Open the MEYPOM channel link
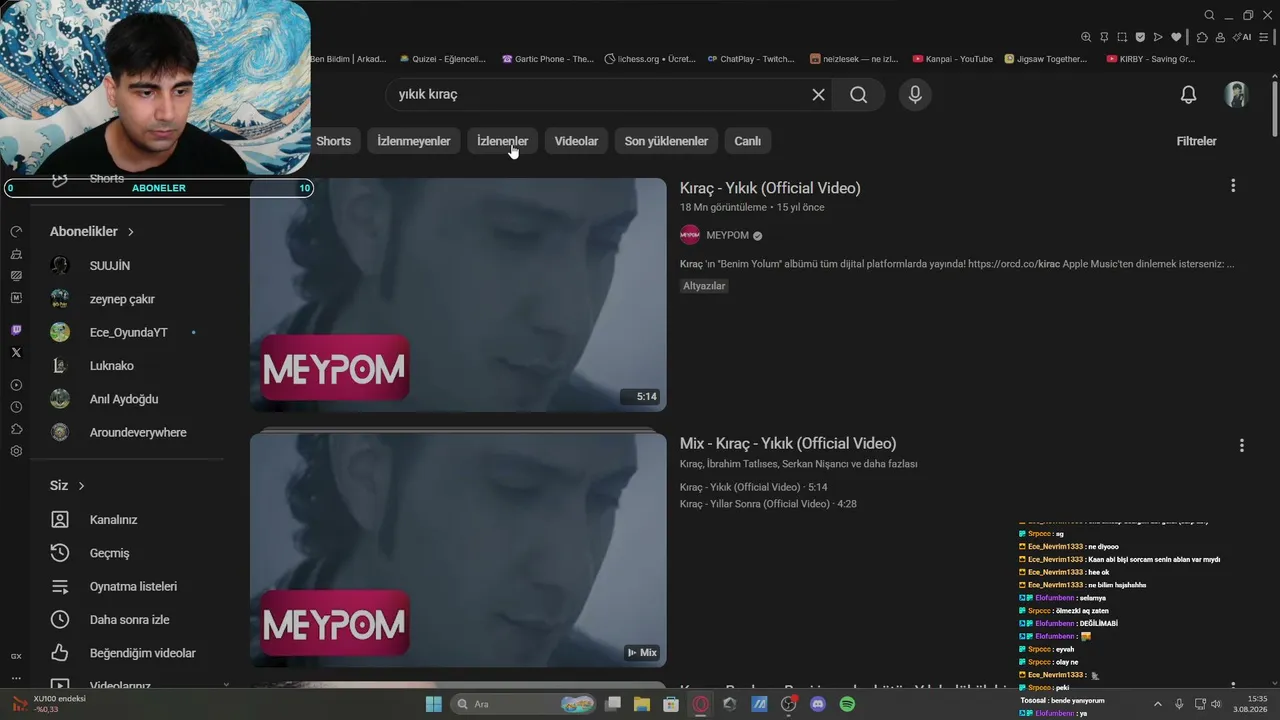 [x=727, y=235]
